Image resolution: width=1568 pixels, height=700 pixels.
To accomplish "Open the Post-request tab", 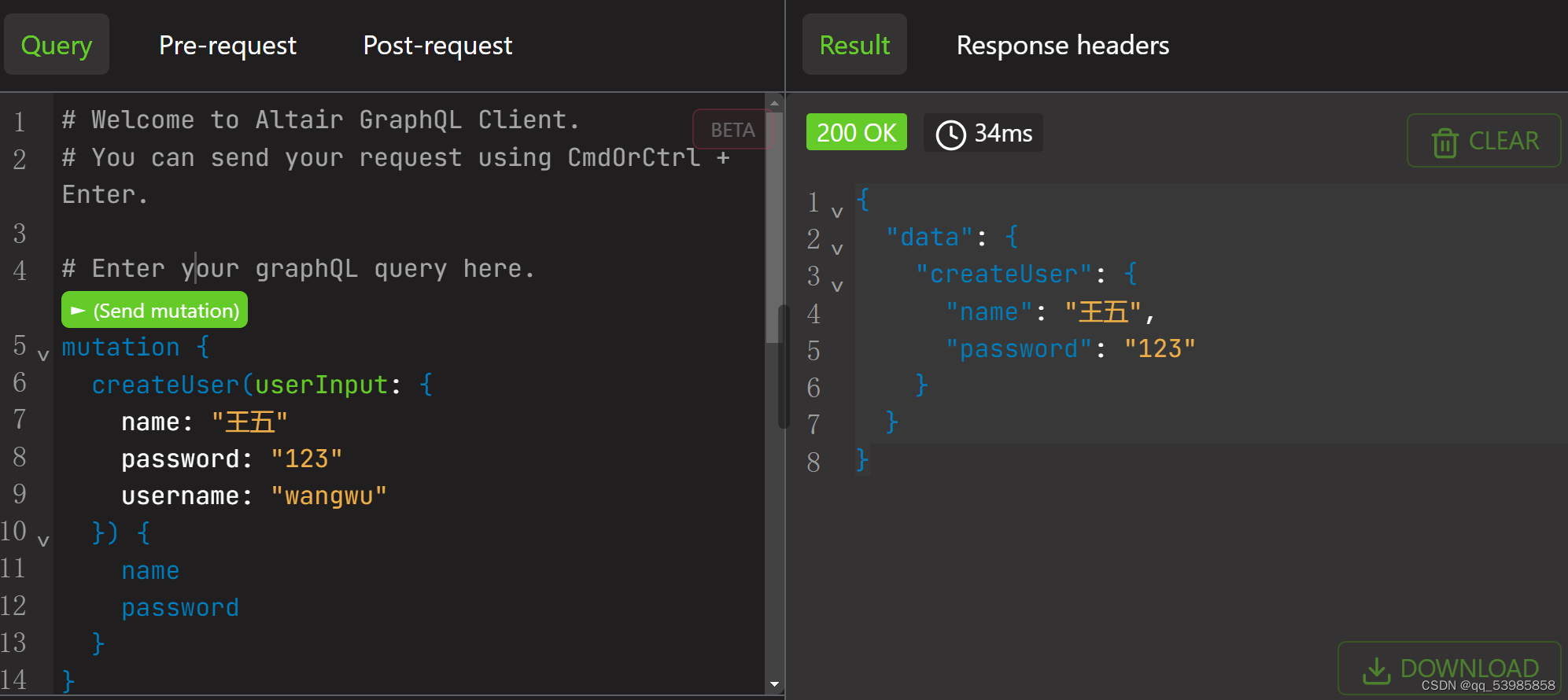I will pos(437,45).
